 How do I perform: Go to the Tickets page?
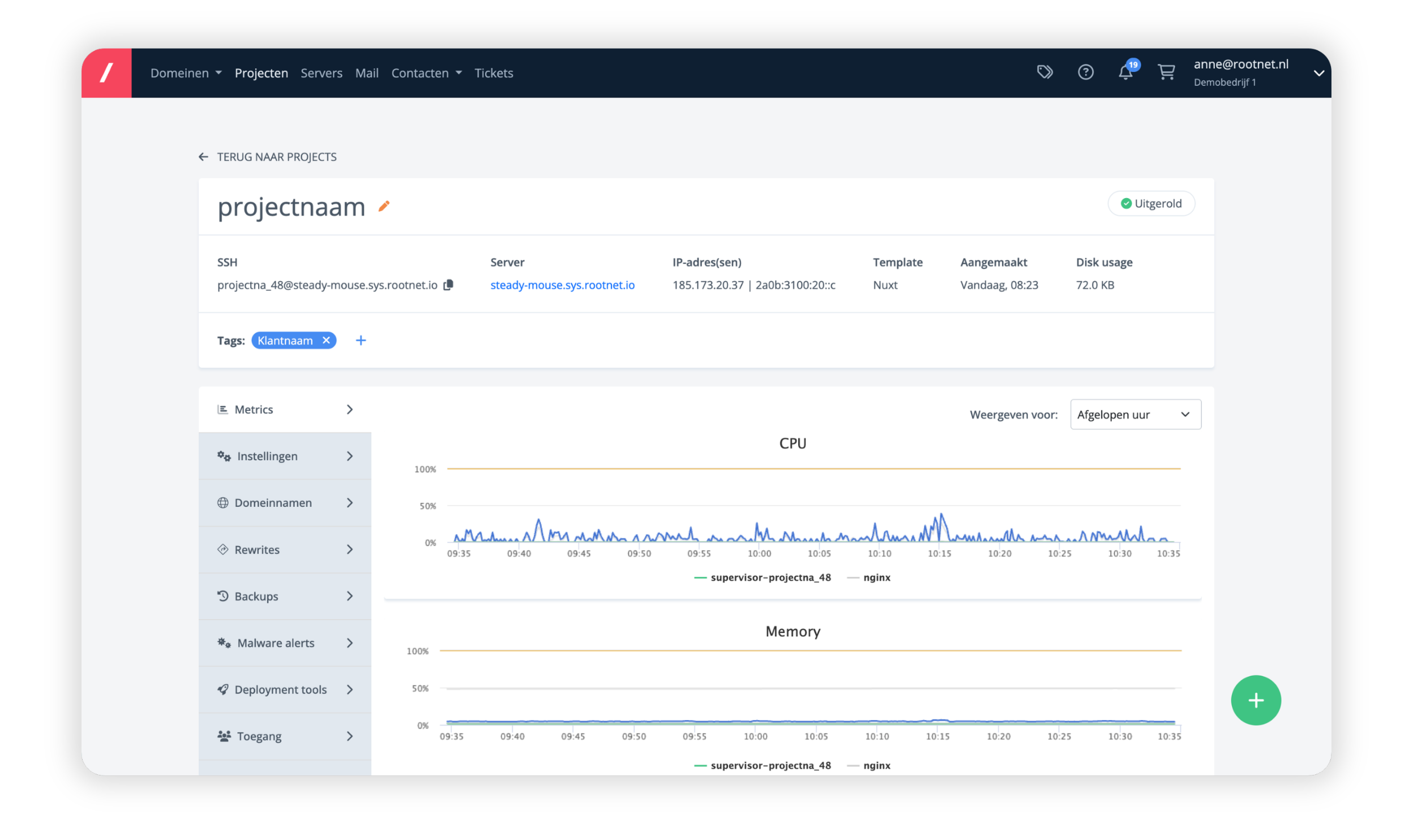494,72
